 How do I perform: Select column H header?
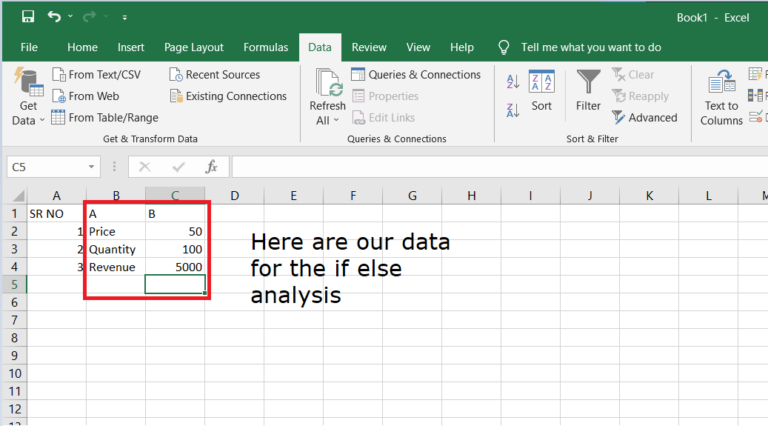tap(471, 196)
